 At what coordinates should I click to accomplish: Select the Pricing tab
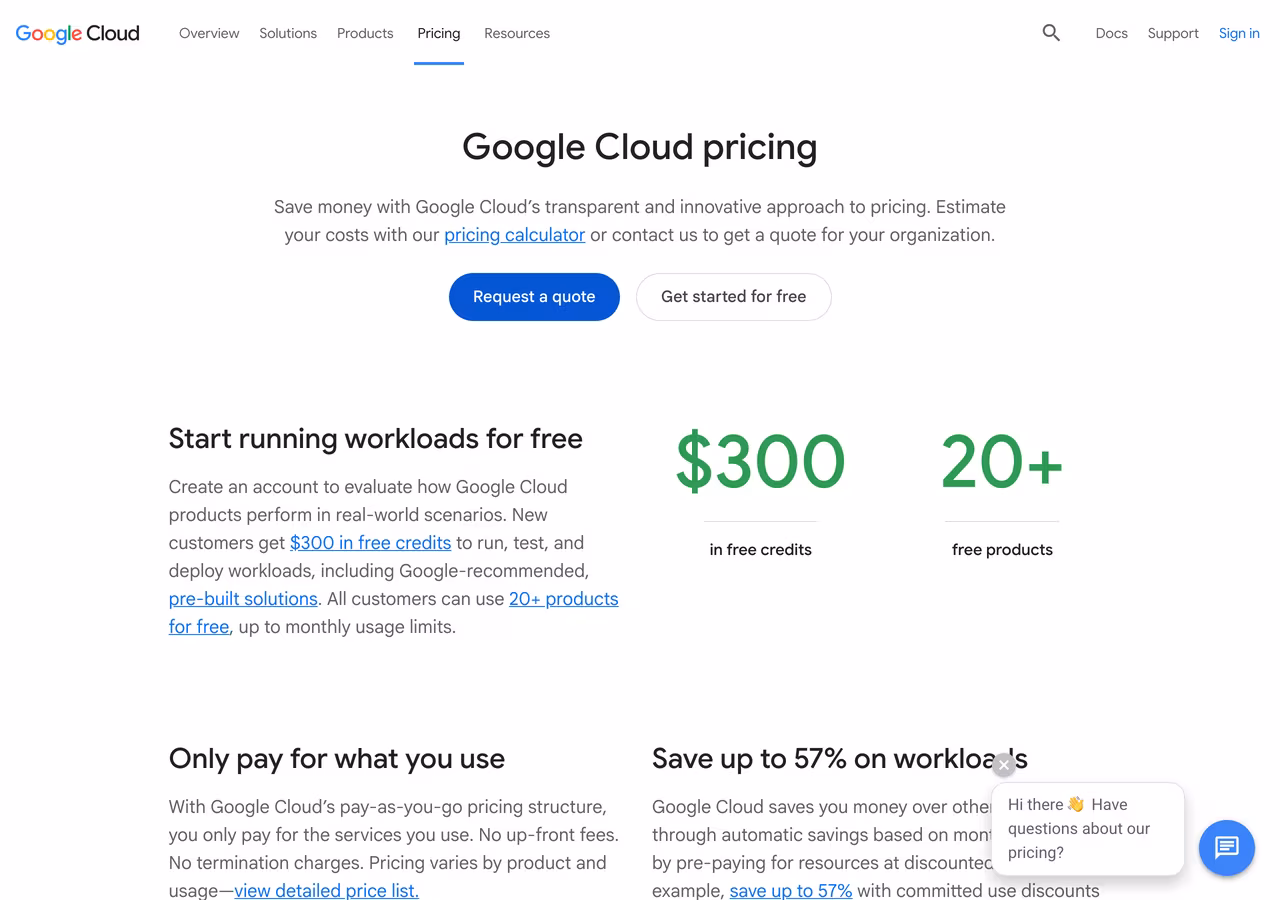(439, 33)
